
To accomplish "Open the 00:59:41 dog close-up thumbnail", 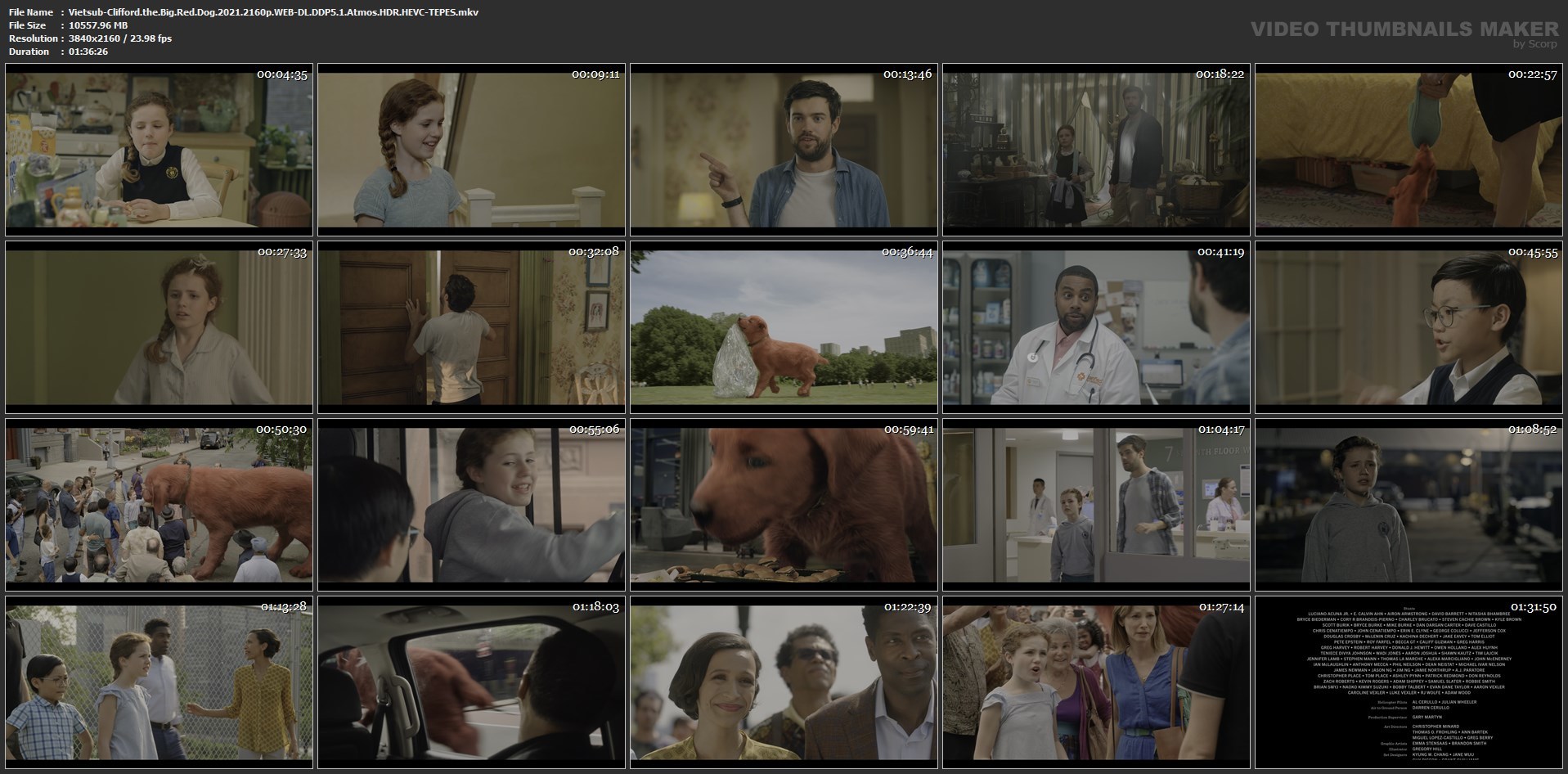I will point(784,505).
